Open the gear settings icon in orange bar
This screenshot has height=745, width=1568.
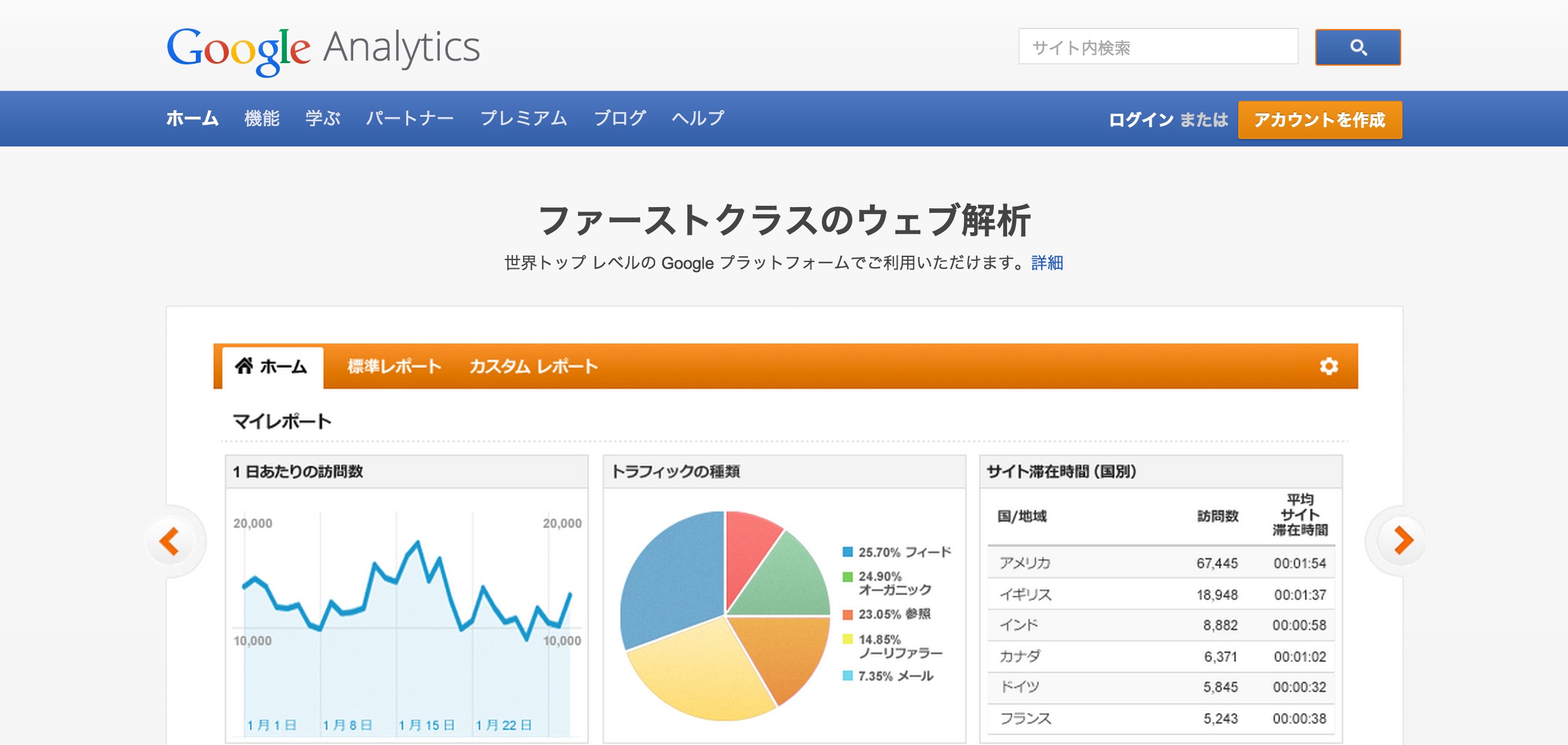tap(1329, 366)
